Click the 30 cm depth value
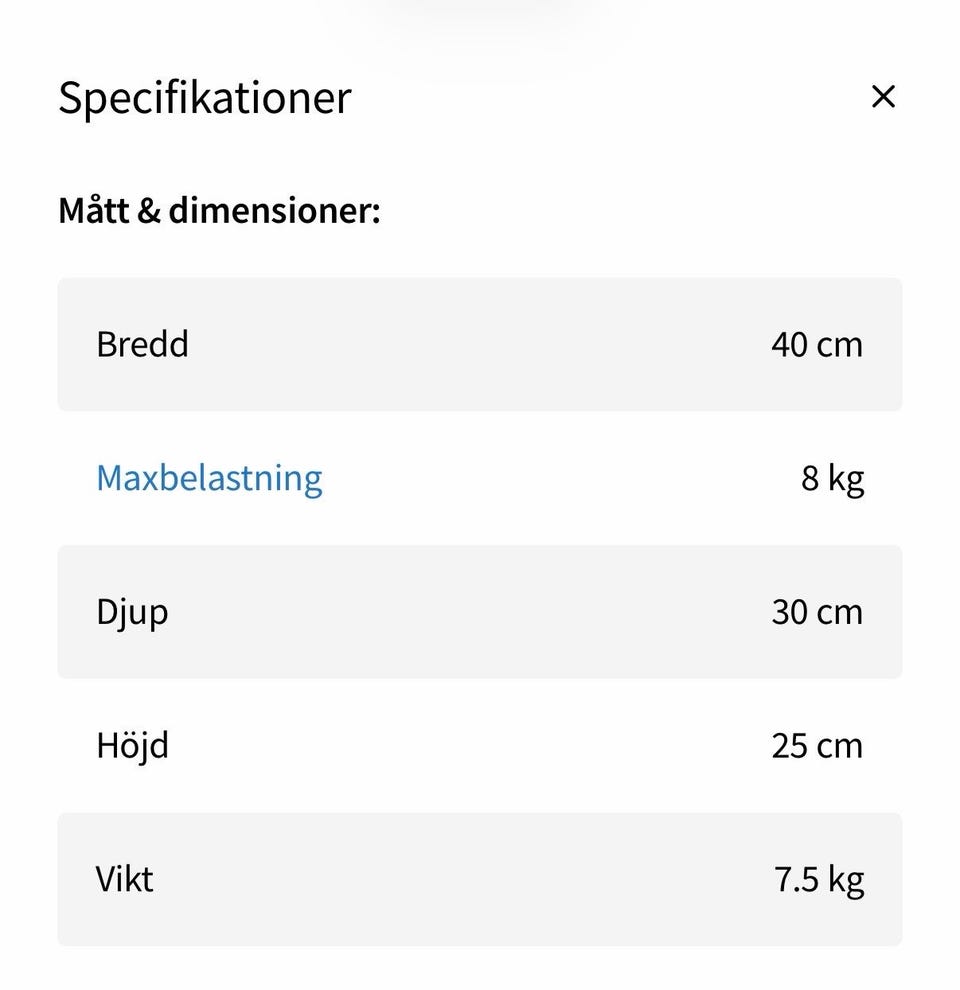Viewport: 960px width, 990px height. [x=816, y=612]
